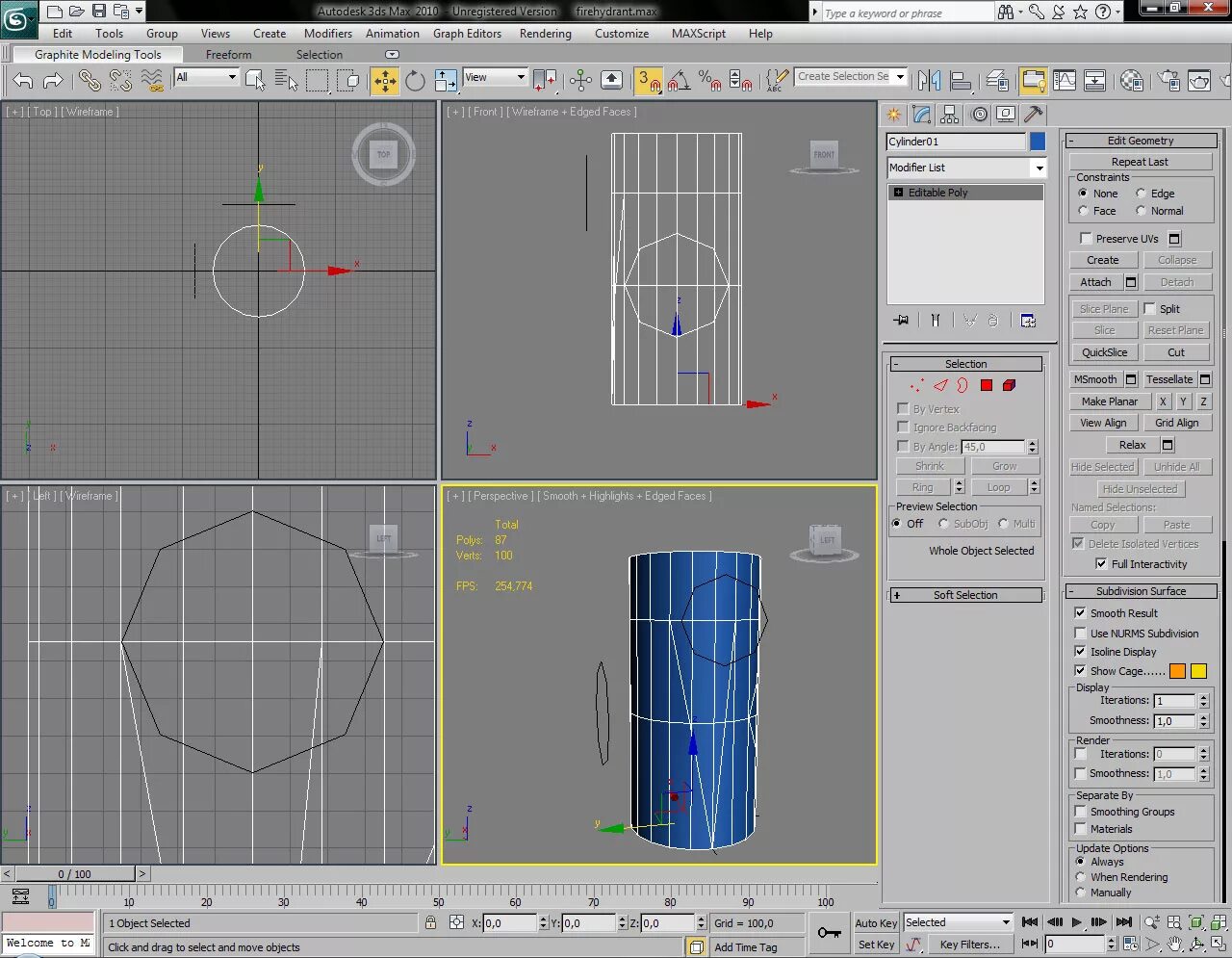Select the Select and Rotate tool
The height and width of the screenshot is (958, 1232).
415,81
